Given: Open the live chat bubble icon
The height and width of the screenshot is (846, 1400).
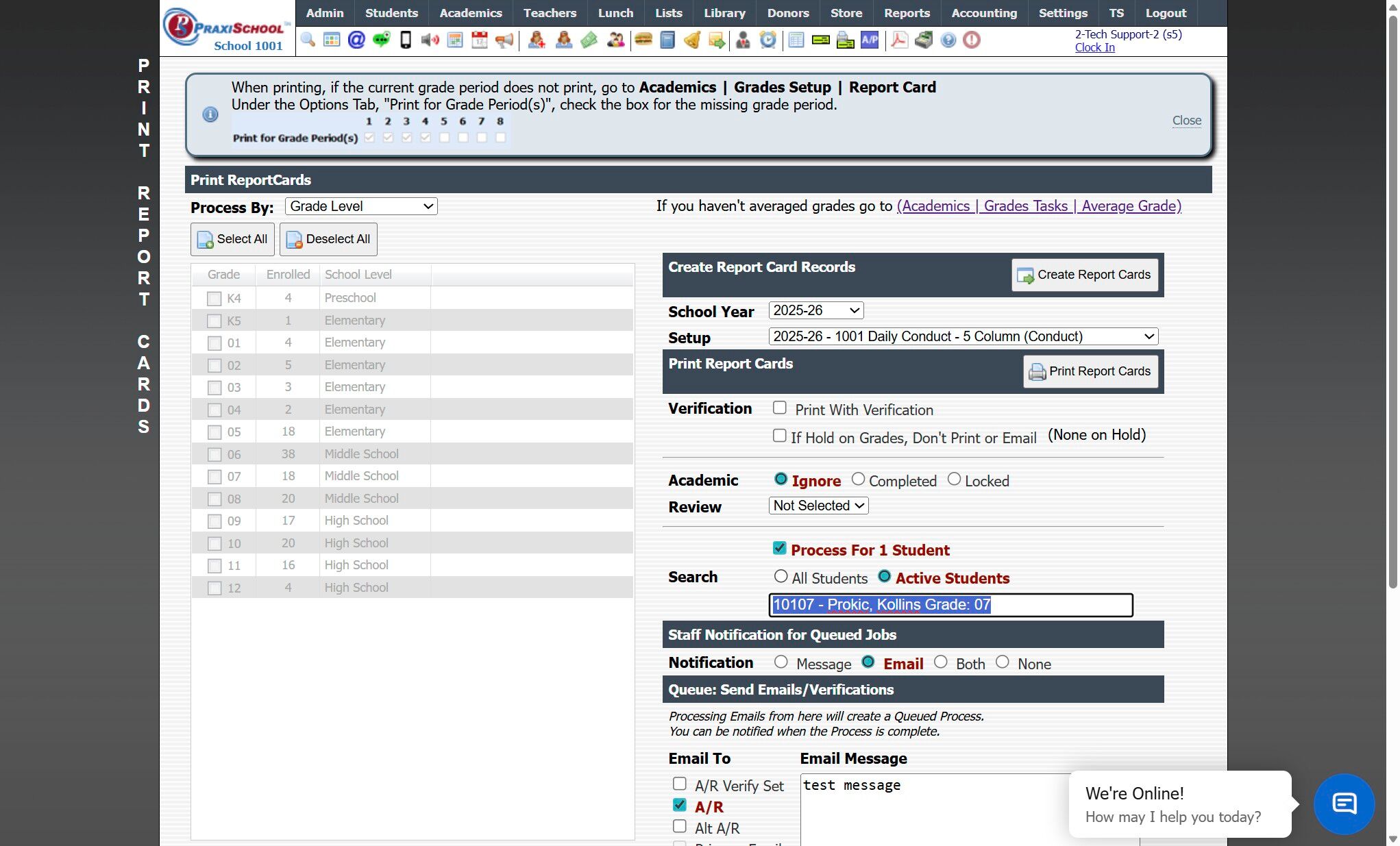Looking at the screenshot, I should pos(1344,804).
